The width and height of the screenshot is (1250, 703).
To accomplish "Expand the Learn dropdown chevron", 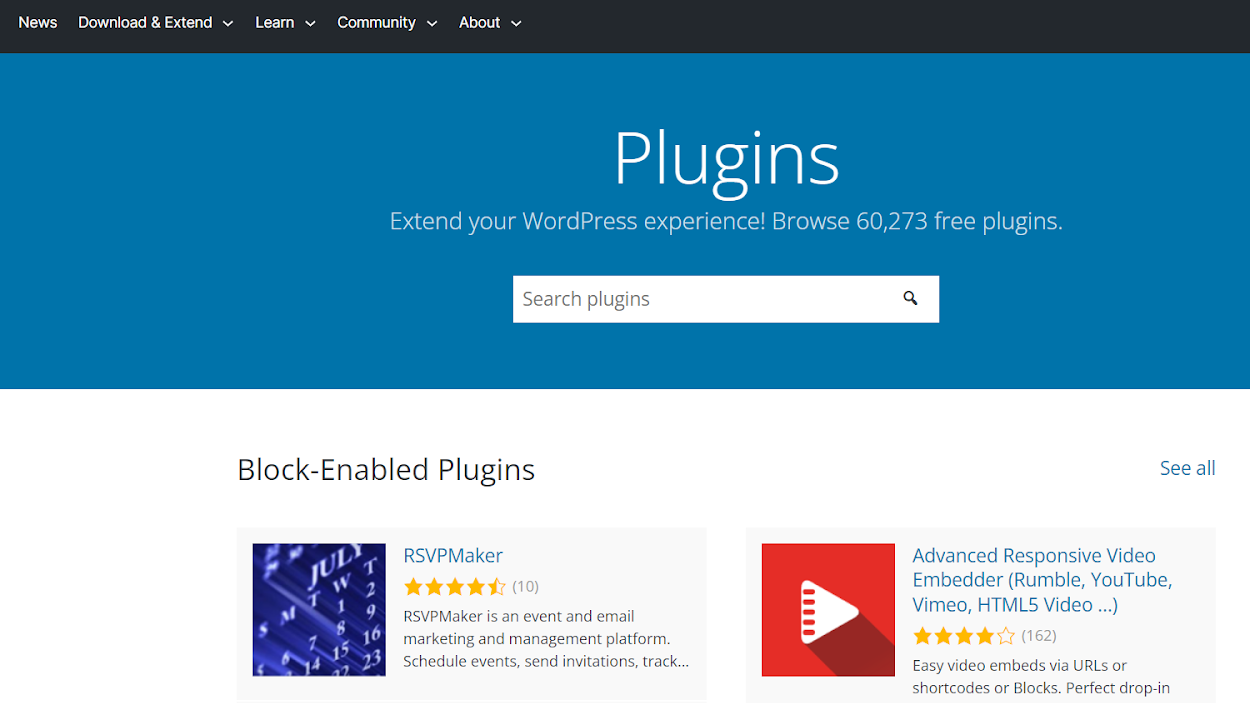I will click(x=310, y=23).
